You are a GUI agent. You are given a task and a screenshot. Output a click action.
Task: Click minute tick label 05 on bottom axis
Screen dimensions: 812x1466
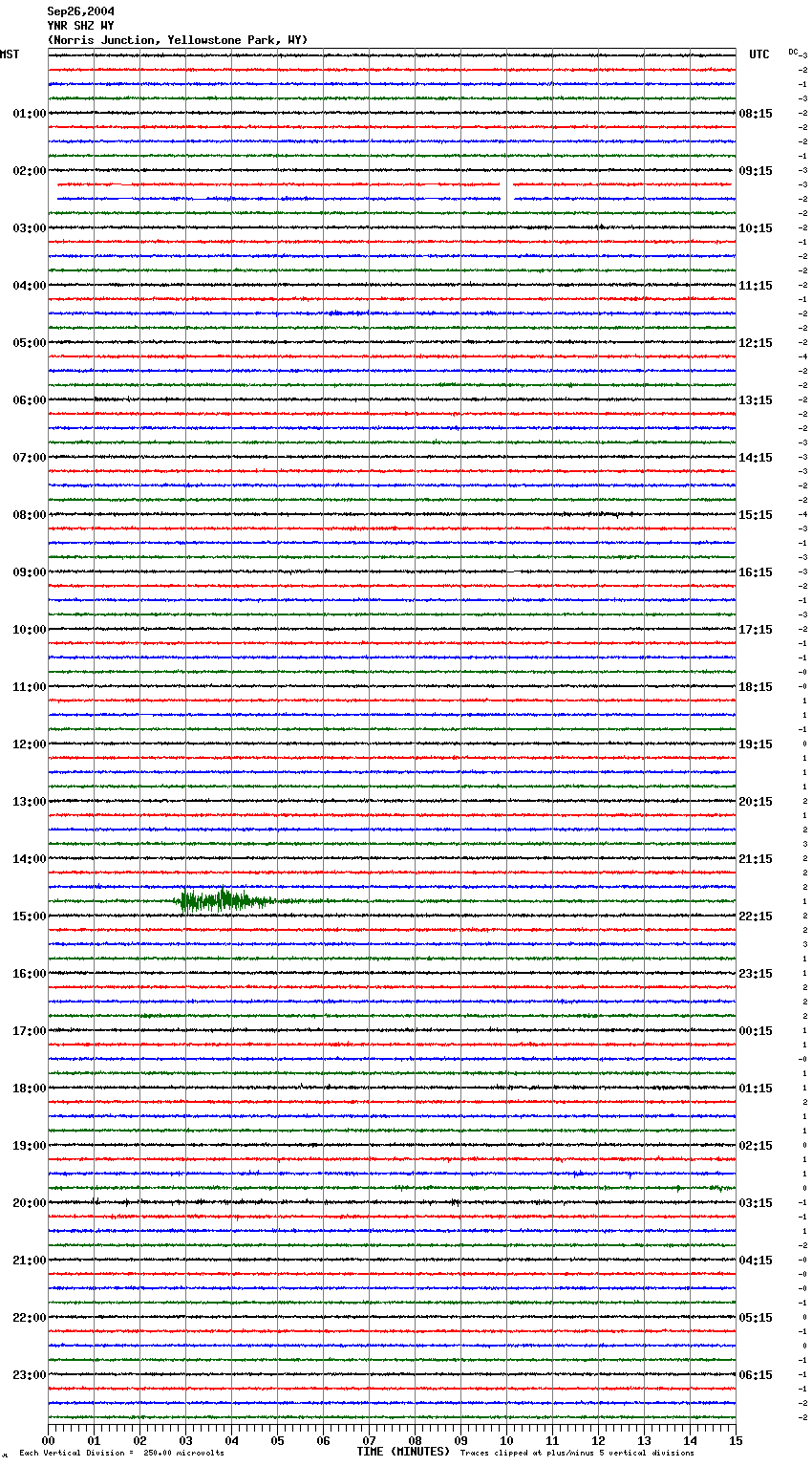coord(277,1440)
